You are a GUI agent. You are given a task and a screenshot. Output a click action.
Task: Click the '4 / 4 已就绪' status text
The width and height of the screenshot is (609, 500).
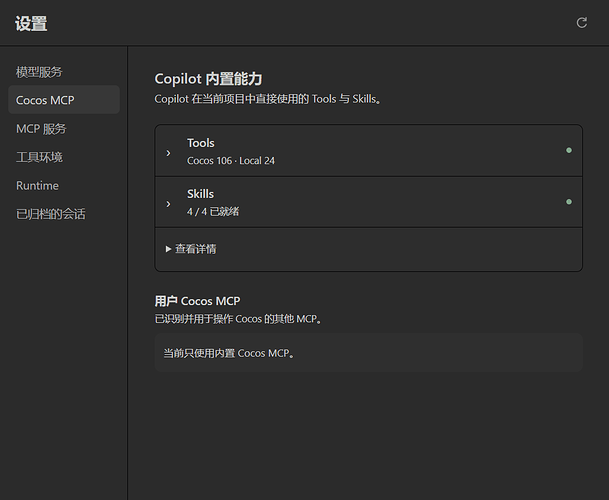213,211
